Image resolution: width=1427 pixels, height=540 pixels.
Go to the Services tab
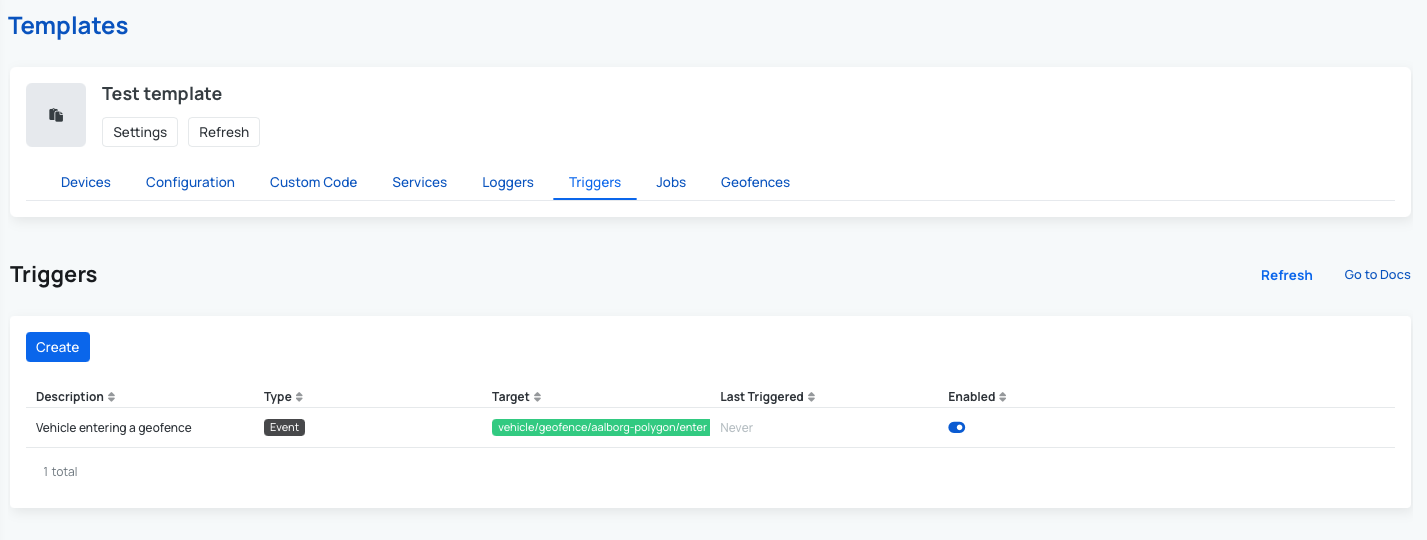pyautogui.click(x=419, y=183)
